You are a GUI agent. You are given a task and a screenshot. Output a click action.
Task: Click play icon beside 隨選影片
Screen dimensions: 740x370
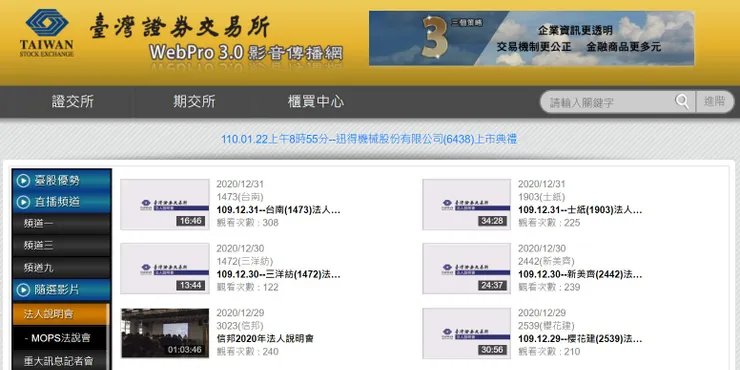[x=23, y=290]
